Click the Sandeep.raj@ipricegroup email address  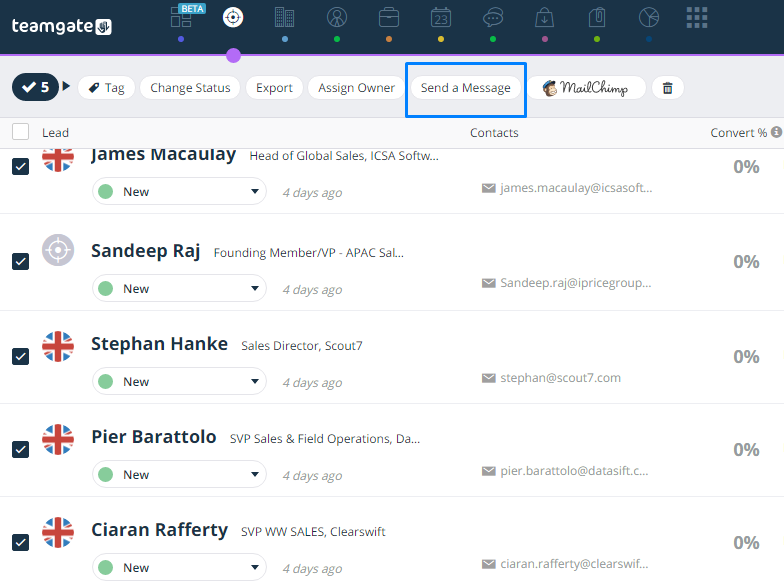point(576,283)
